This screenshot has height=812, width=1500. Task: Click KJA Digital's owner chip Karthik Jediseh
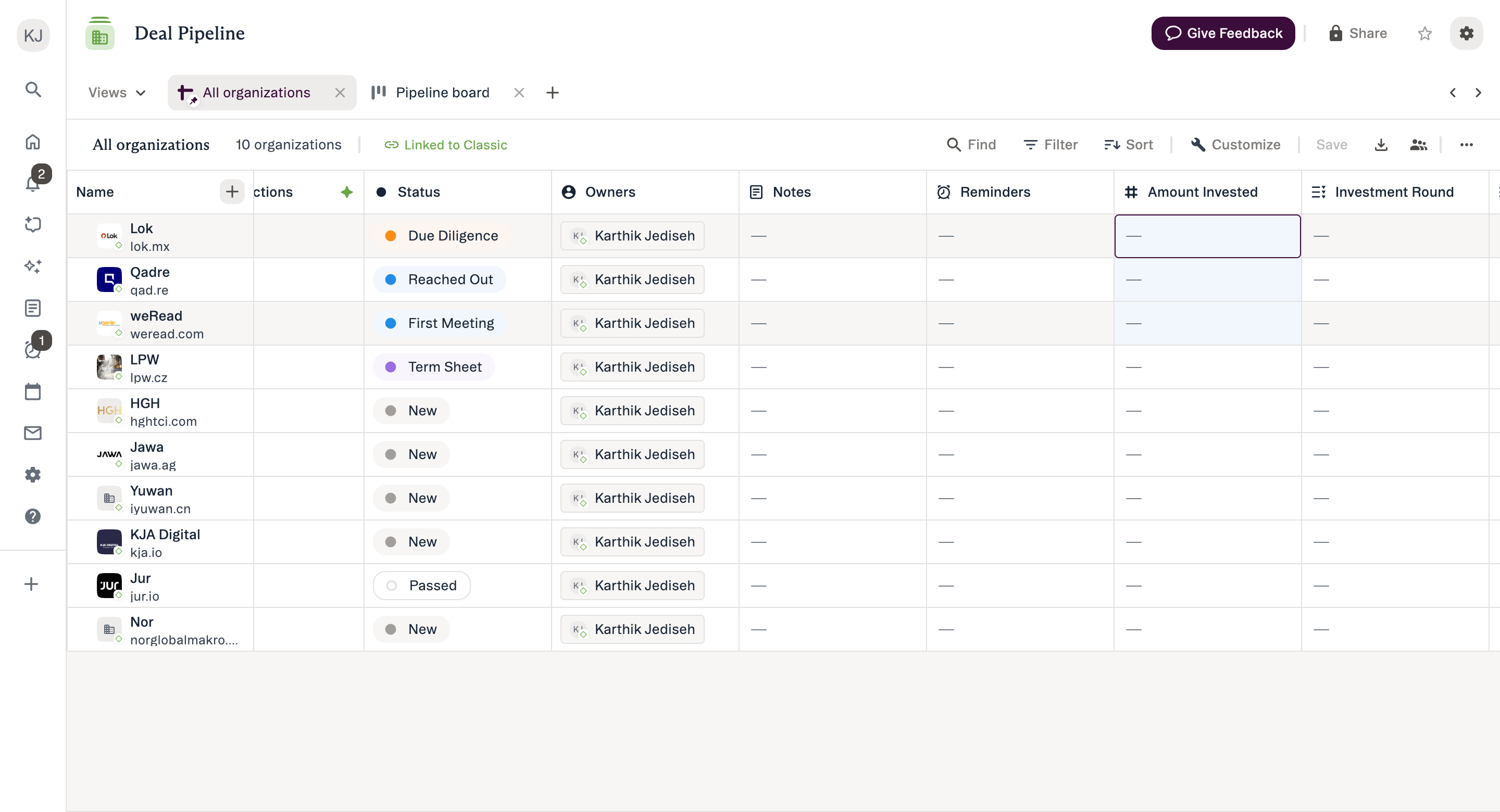(x=632, y=542)
